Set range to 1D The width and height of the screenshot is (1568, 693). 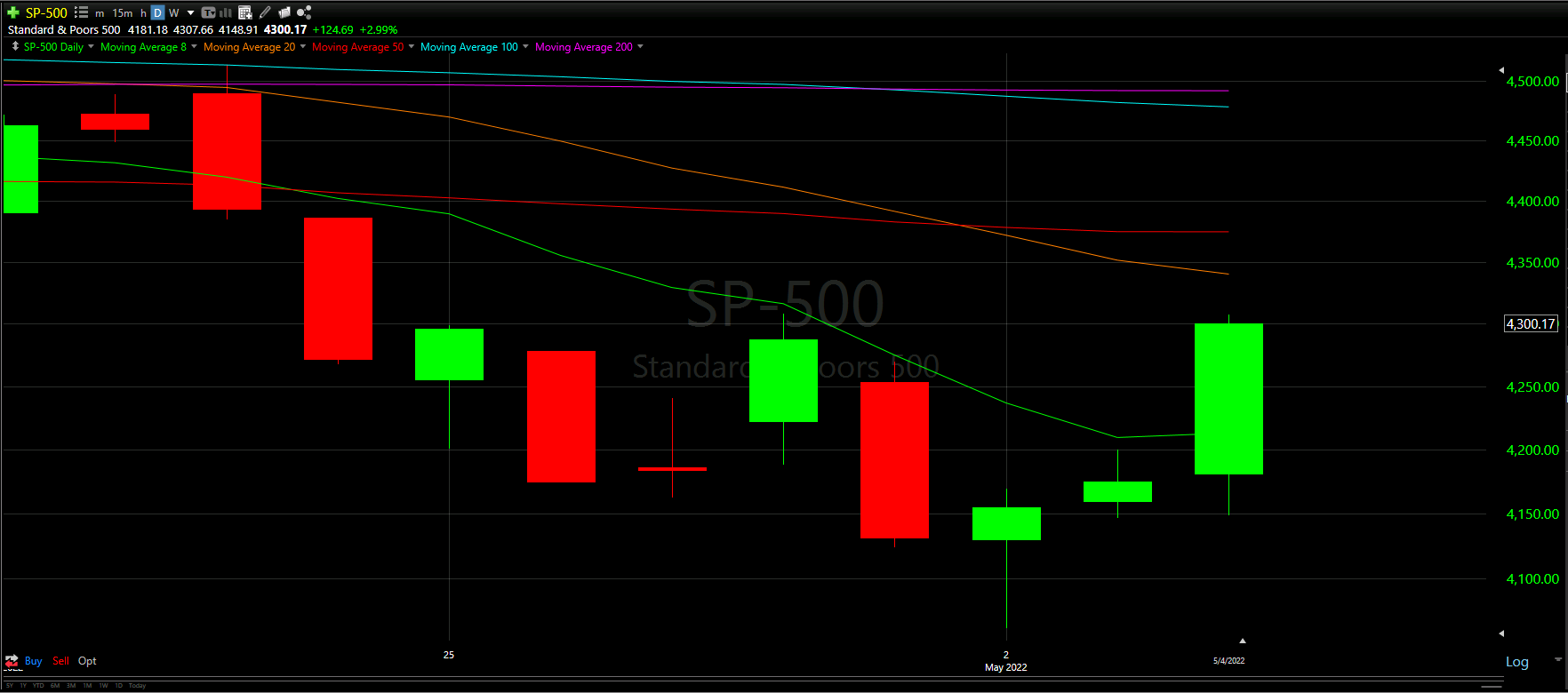[119, 685]
